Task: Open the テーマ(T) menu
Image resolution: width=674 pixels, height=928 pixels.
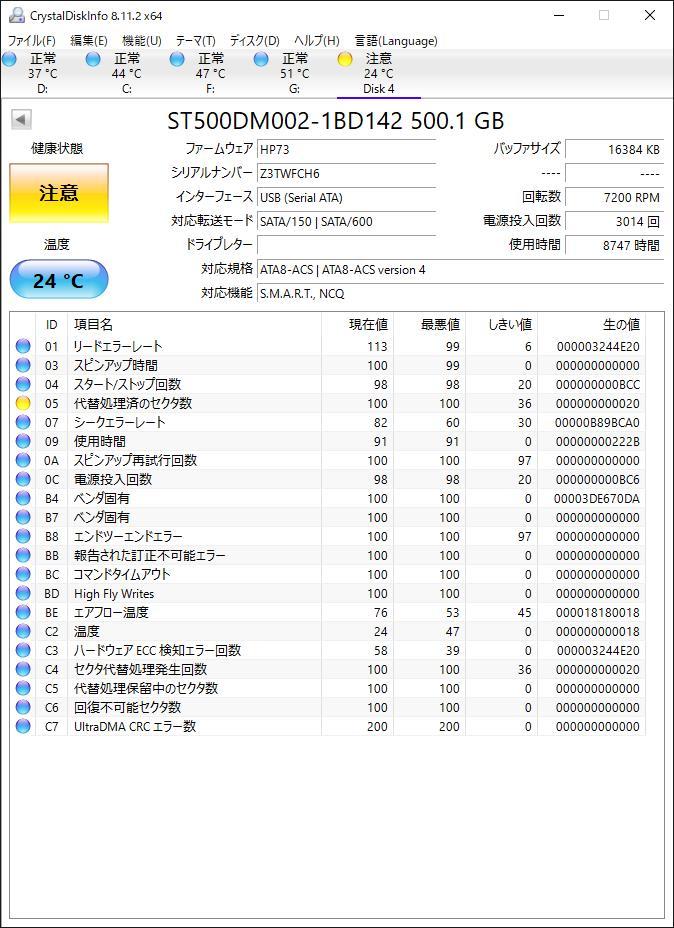Action: click(x=195, y=41)
